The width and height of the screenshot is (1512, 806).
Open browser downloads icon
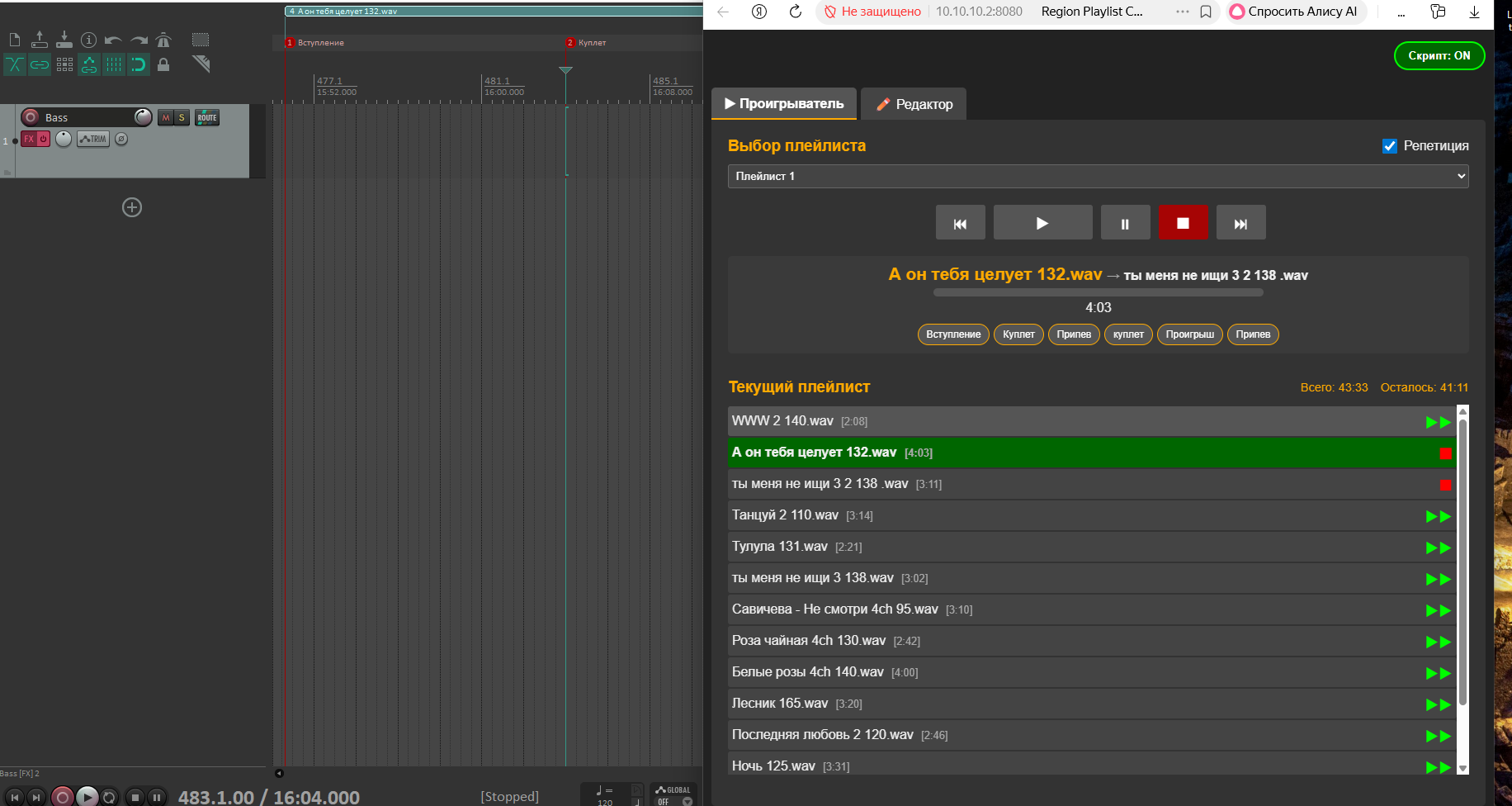click(1474, 12)
